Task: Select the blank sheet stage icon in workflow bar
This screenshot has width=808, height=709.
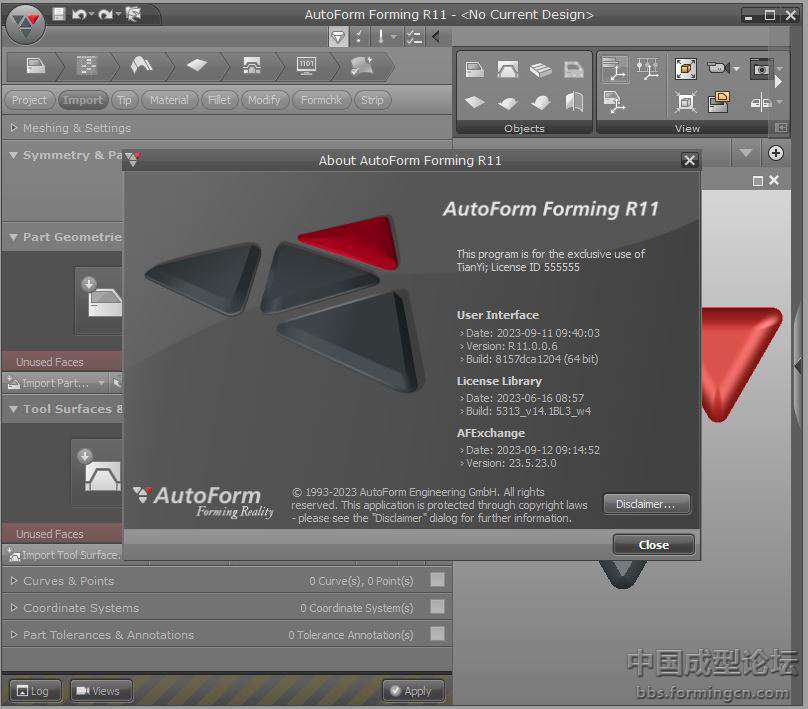Action: pos(196,66)
